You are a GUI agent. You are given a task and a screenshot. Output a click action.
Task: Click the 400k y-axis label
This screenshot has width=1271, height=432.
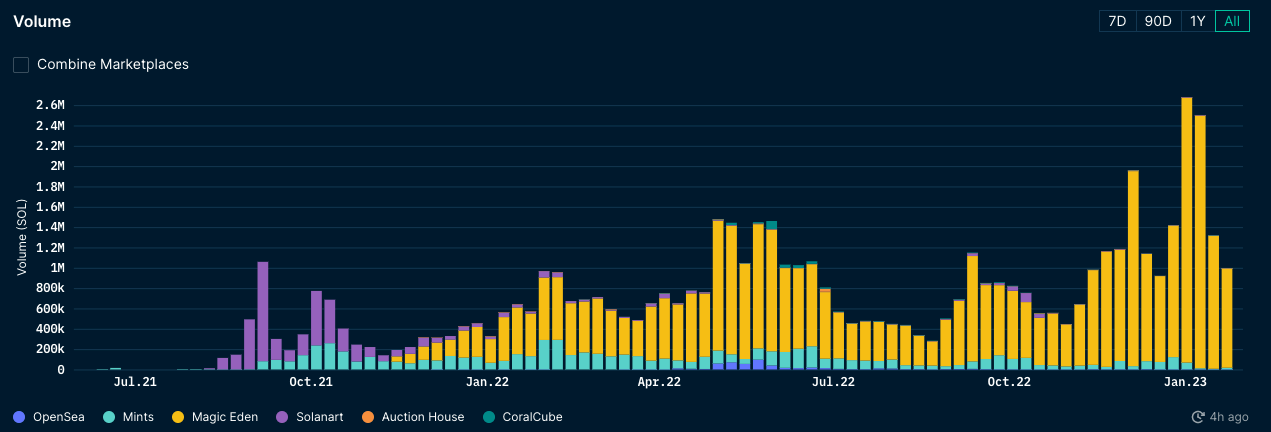tap(52, 329)
